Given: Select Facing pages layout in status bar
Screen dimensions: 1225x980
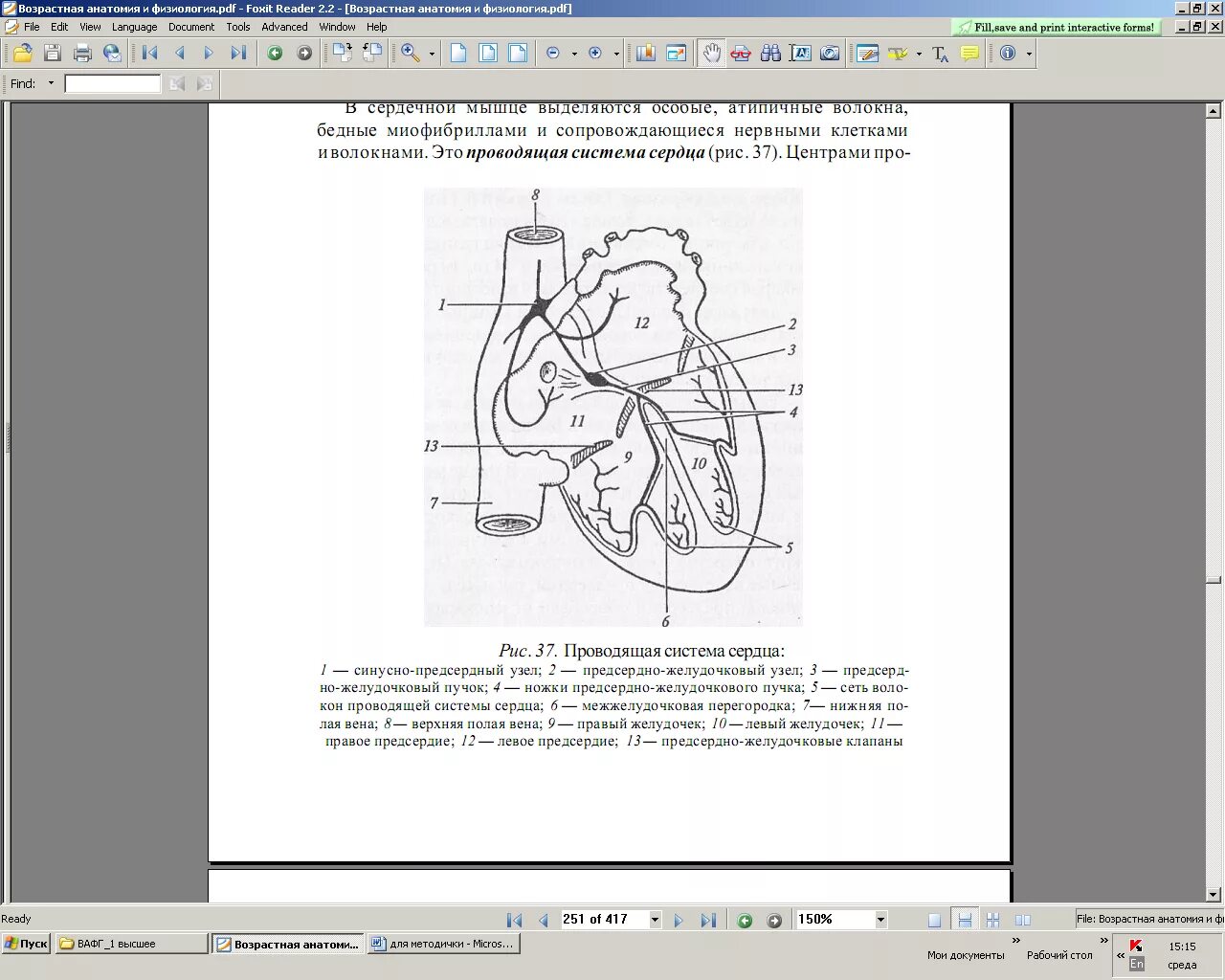Looking at the screenshot, I should 992,920.
